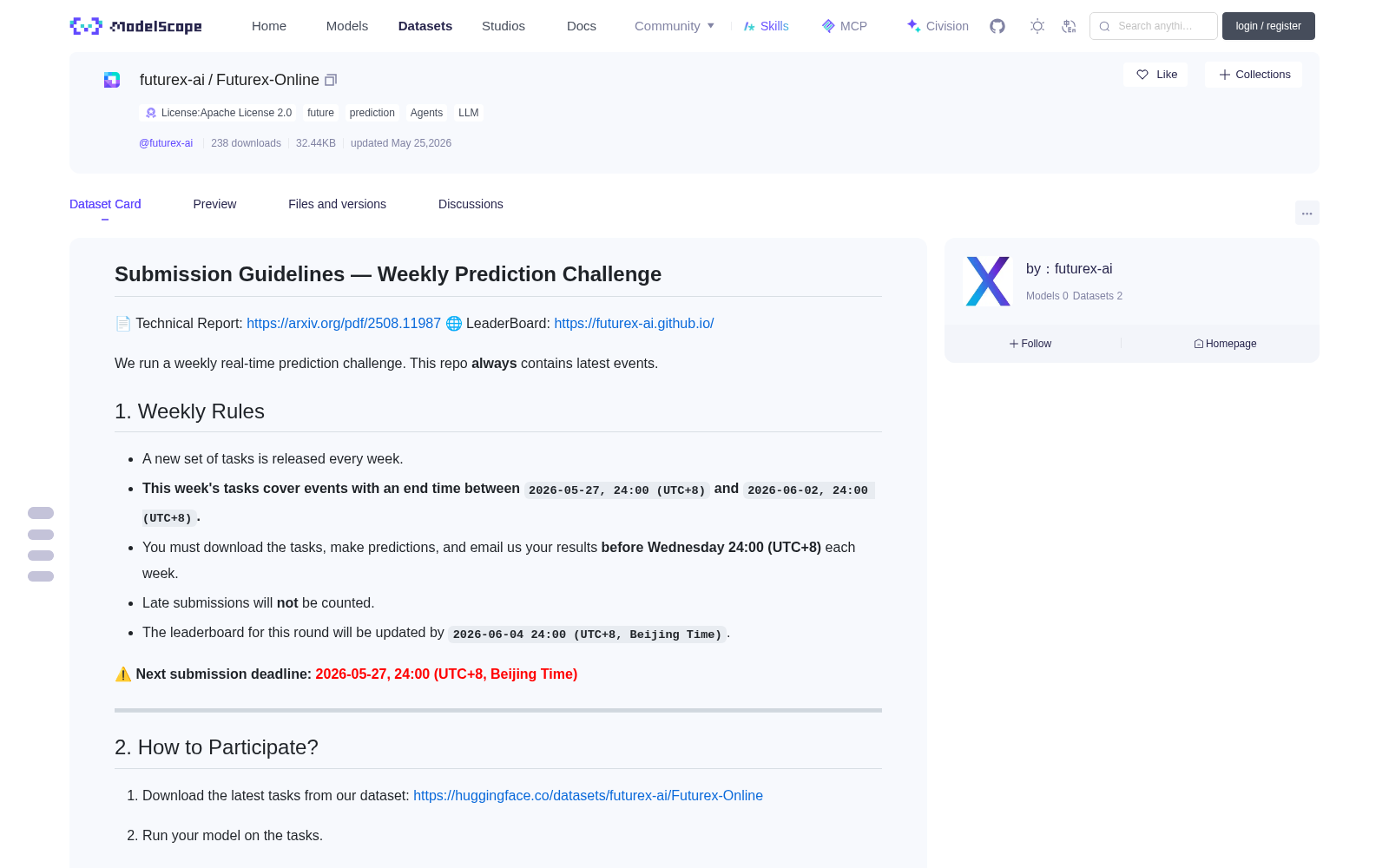Viewport: 1389px width, 868px height.
Task: Add dataset to Collections
Action: coord(1254,75)
